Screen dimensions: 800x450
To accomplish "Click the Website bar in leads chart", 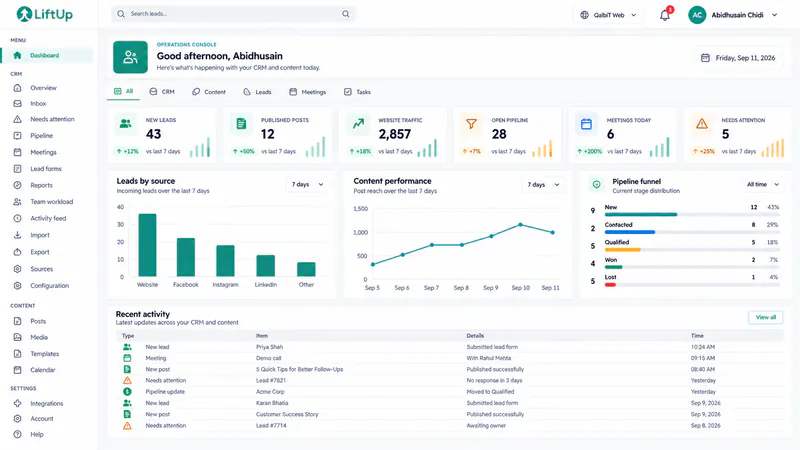I will (147, 245).
